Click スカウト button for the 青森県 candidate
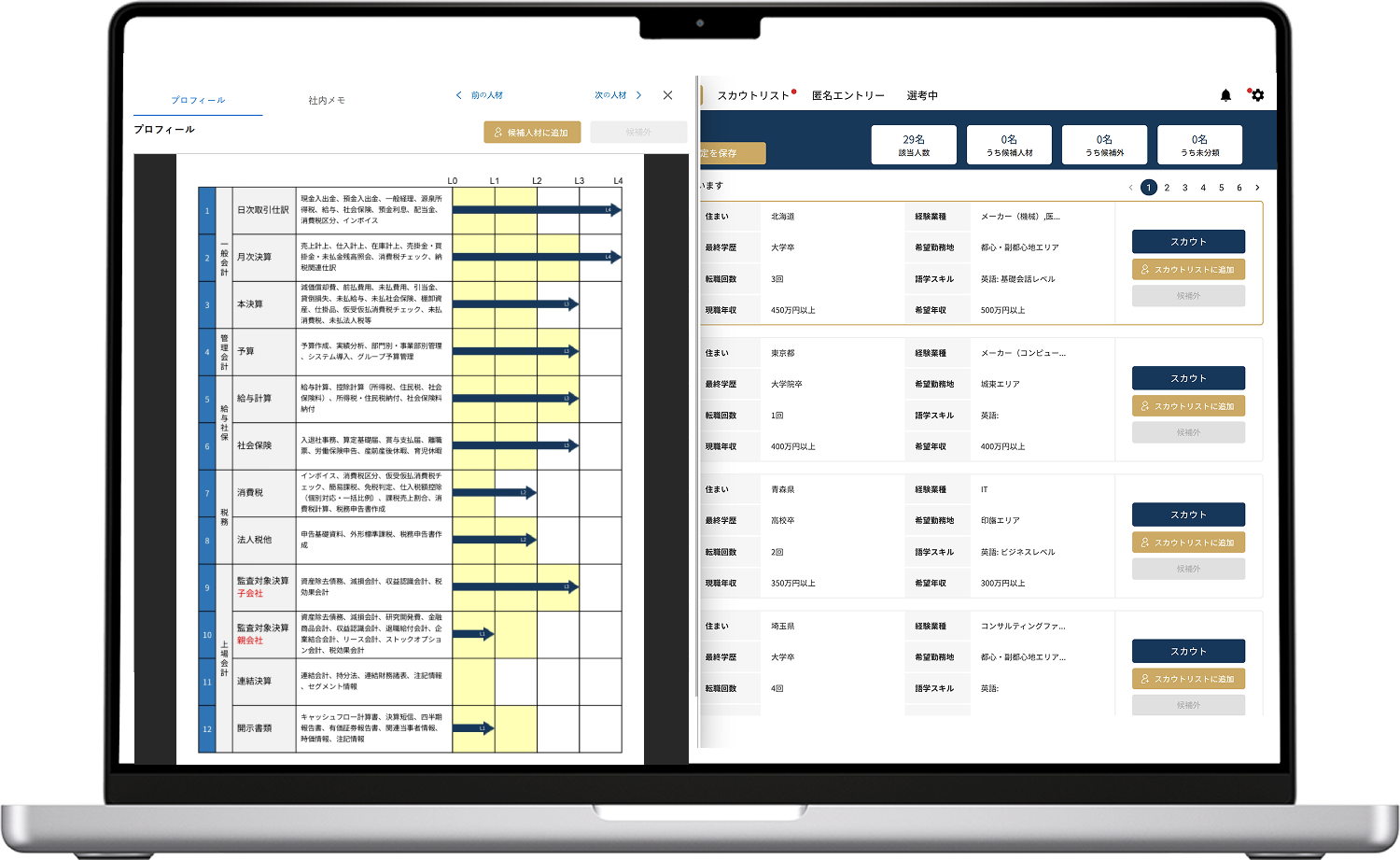 (1188, 515)
